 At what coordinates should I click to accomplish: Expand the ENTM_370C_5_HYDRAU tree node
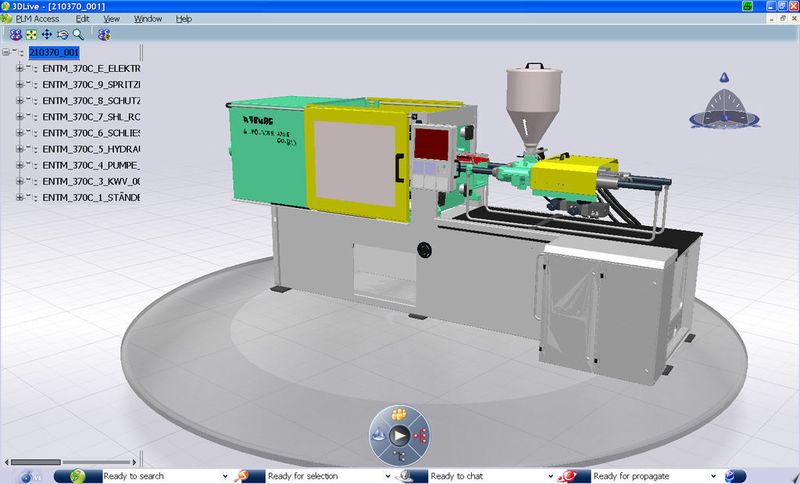click(x=19, y=149)
